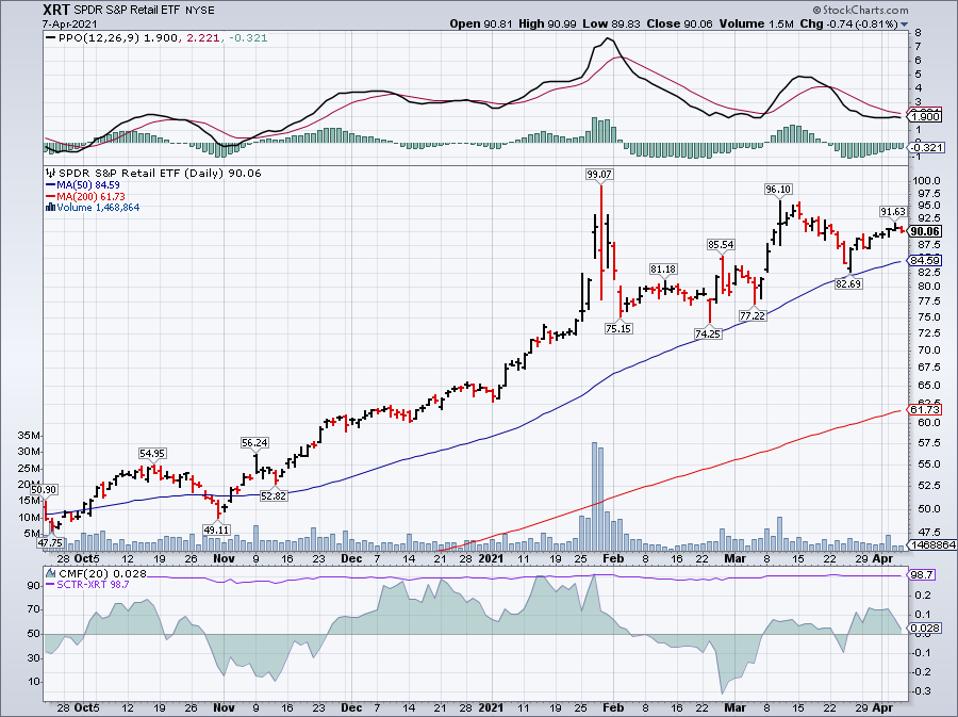Click the 74.25 low price label
This screenshot has width=958, height=717.
pyautogui.click(x=708, y=334)
